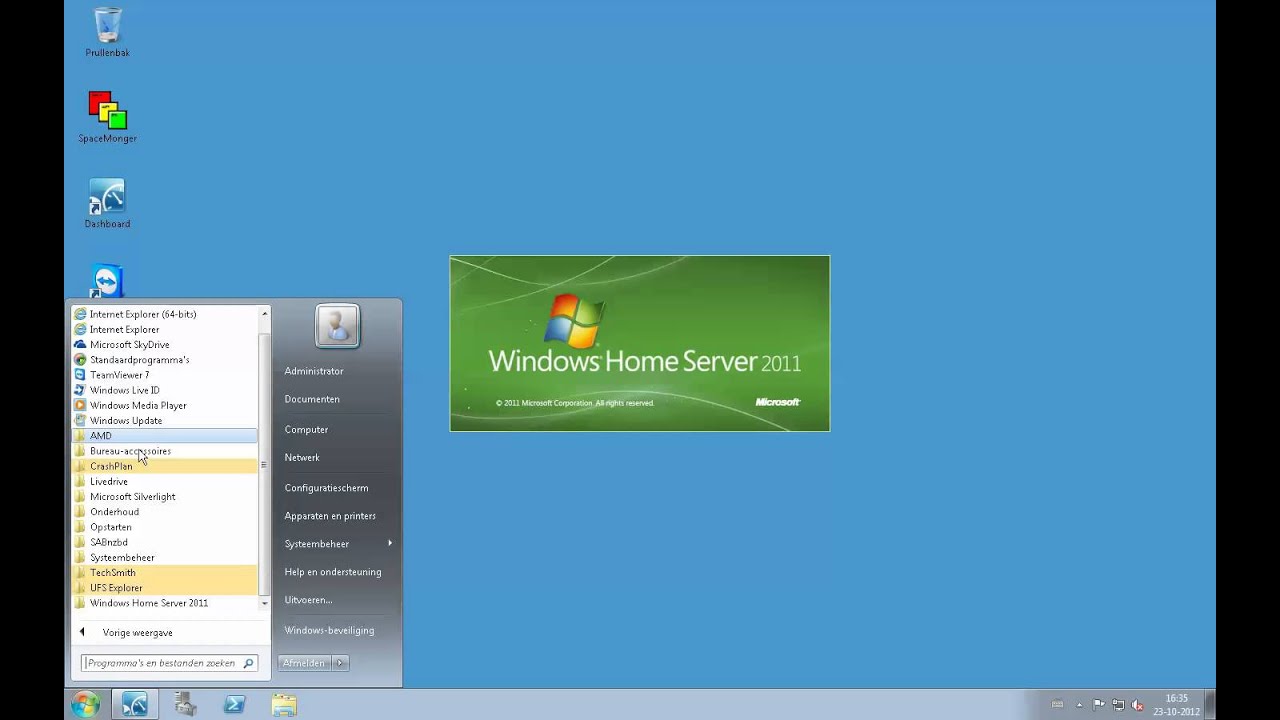Image resolution: width=1280 pixels, height=720 pixels.
Task: Expand the Microsoft Silverlight folder
Action: [x=165, y=497]
